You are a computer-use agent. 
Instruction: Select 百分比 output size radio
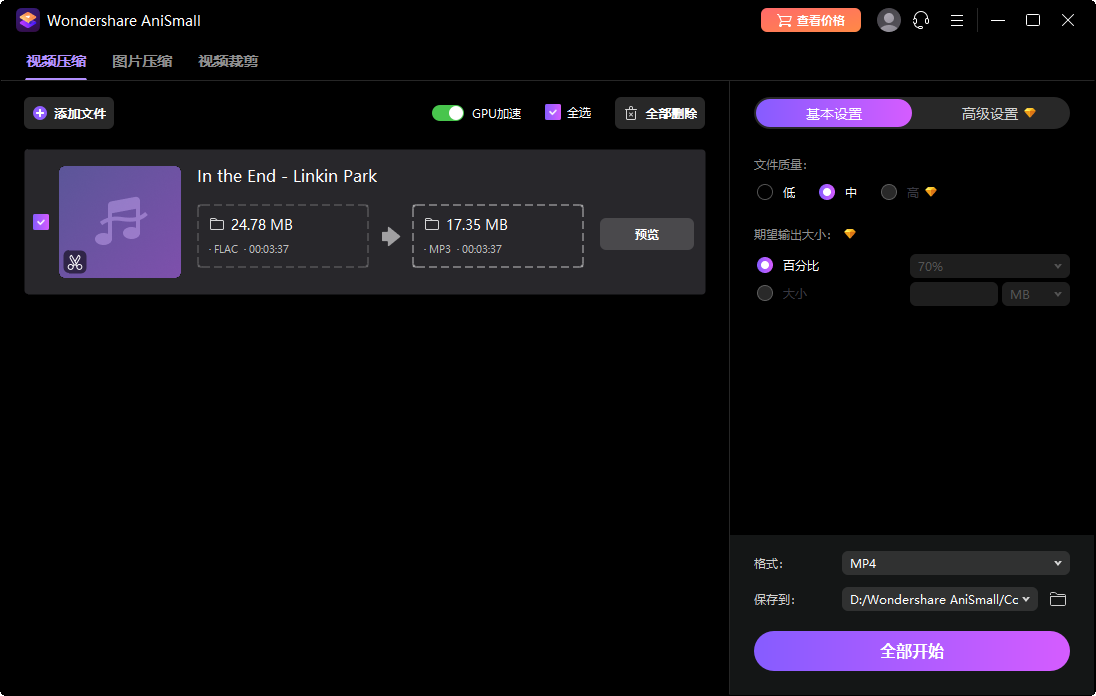tap(765, 266)
